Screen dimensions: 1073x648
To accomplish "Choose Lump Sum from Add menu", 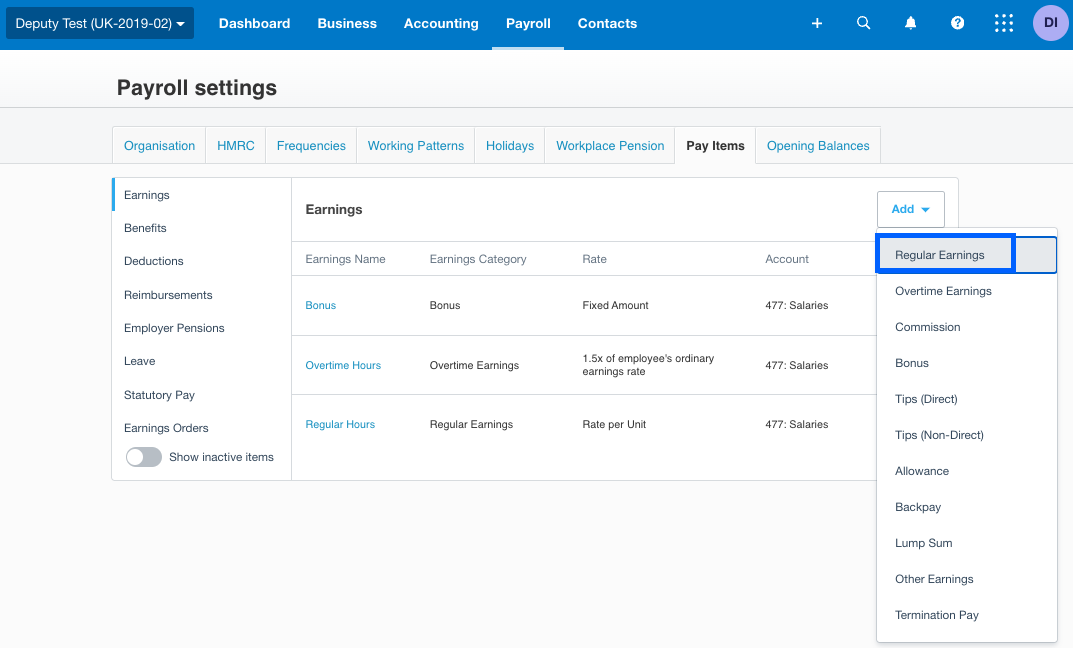I will tap(966, 543).
